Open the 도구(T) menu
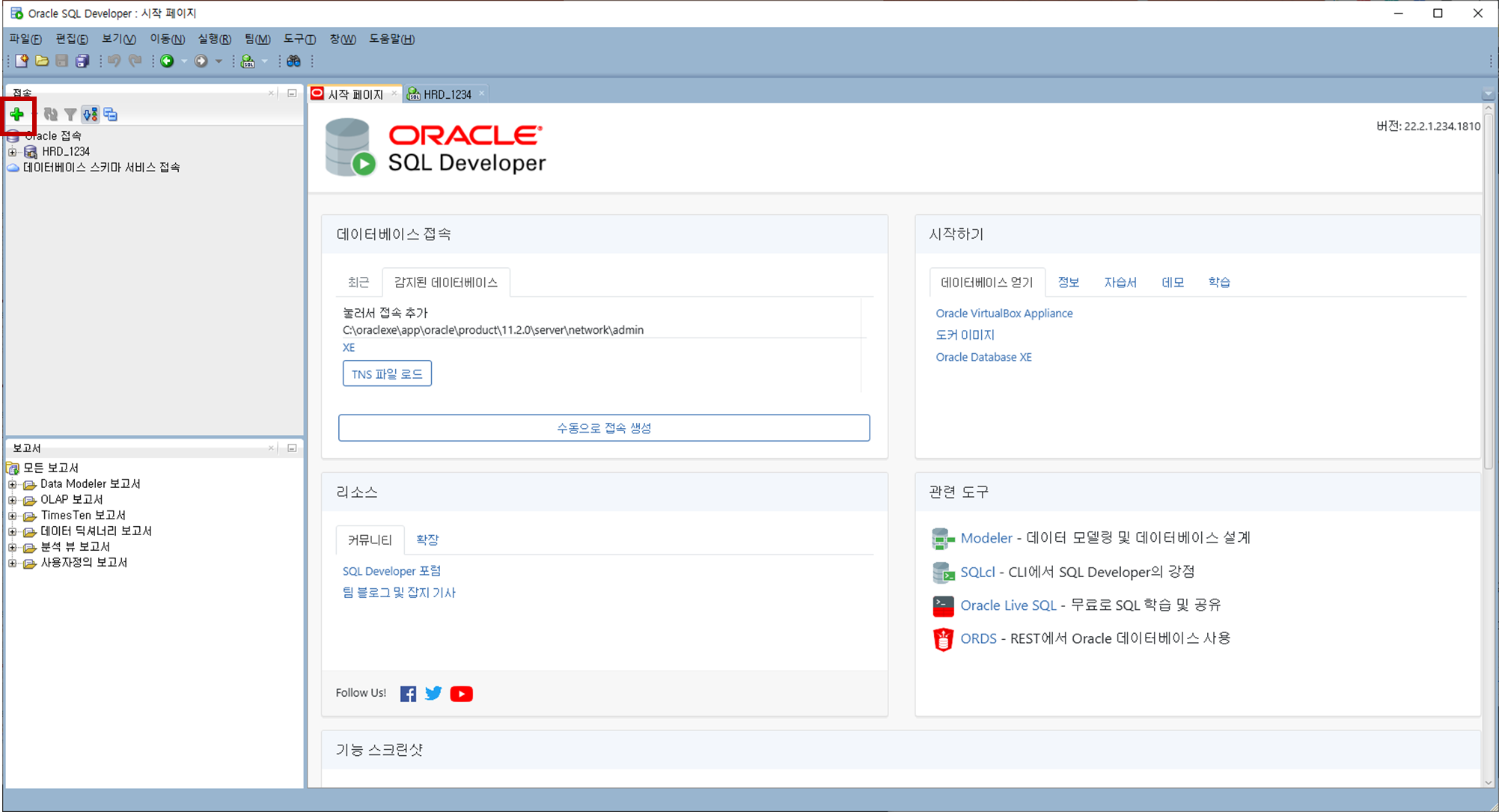 pyautogui.click(x=299, y=39)
